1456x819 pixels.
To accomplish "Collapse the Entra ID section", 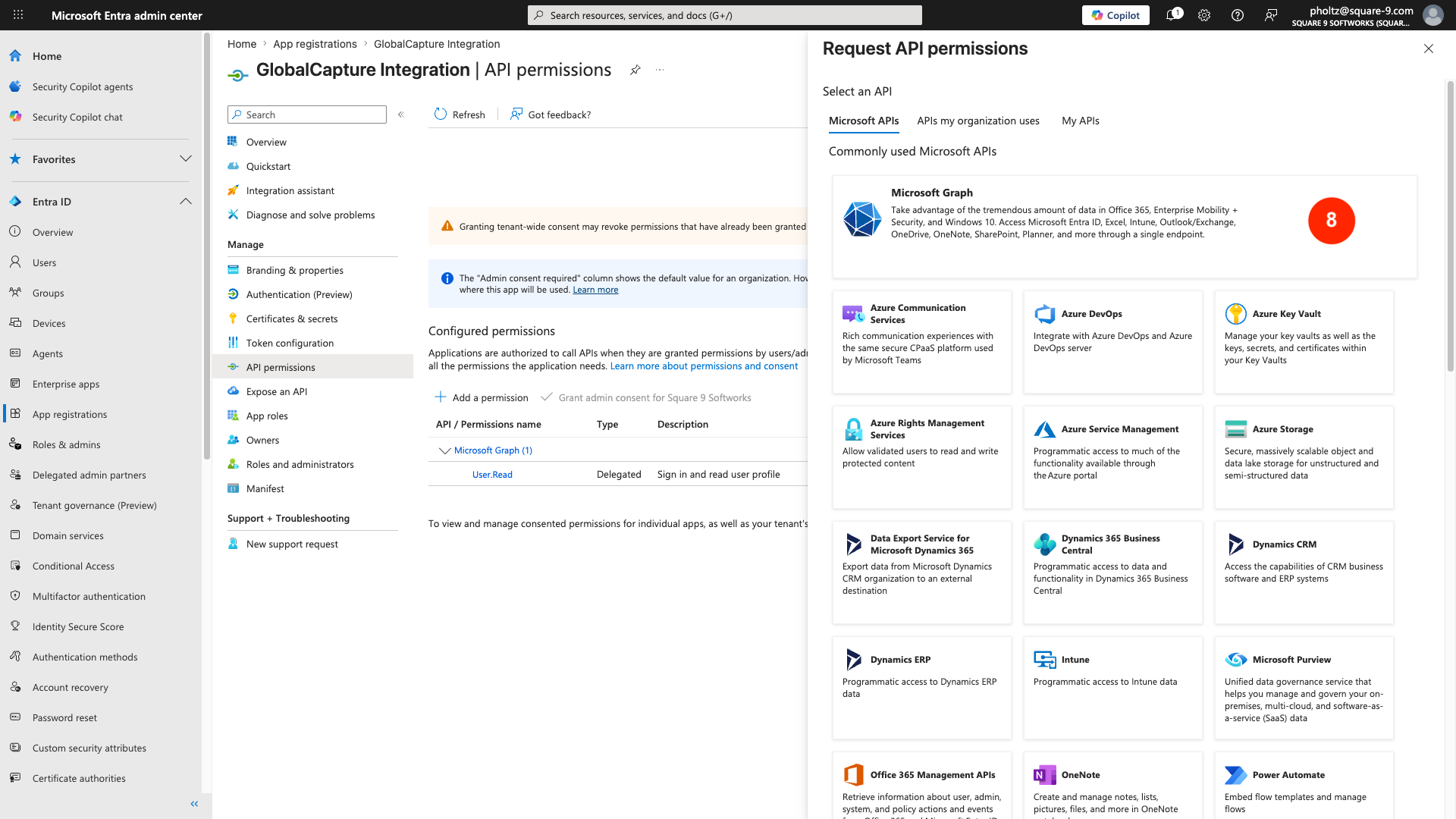I will pyautogui.click(x=185, y=202).
